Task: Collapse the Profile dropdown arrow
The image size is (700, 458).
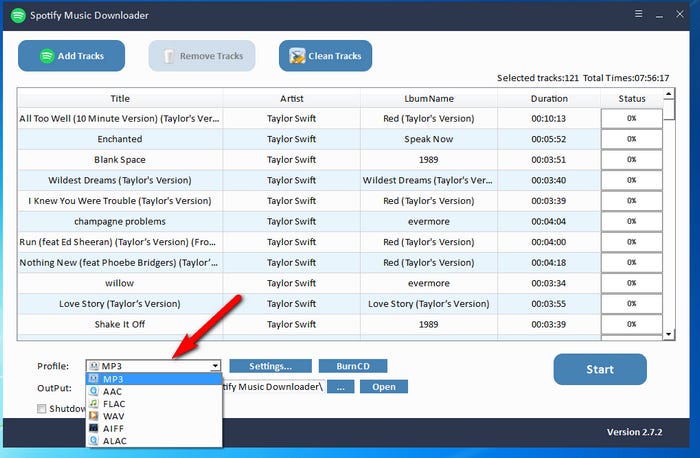Action: pos(215,366)
